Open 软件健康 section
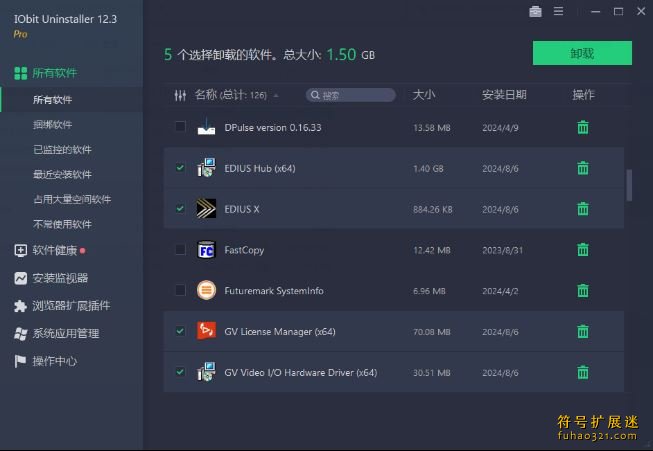Screen dimensions: 653x451 click(55, 250)
